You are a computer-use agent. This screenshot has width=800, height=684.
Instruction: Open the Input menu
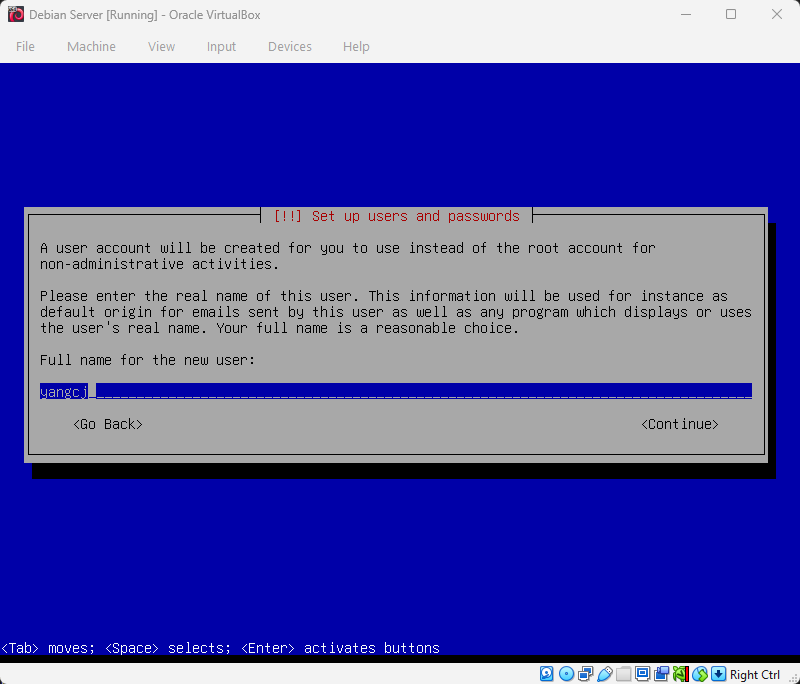pyautogui.click(x=221, y=46)
